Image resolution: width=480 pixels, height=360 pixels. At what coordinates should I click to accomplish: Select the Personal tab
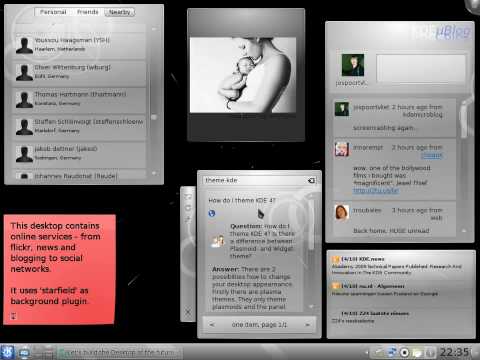(x=53, y=12)
